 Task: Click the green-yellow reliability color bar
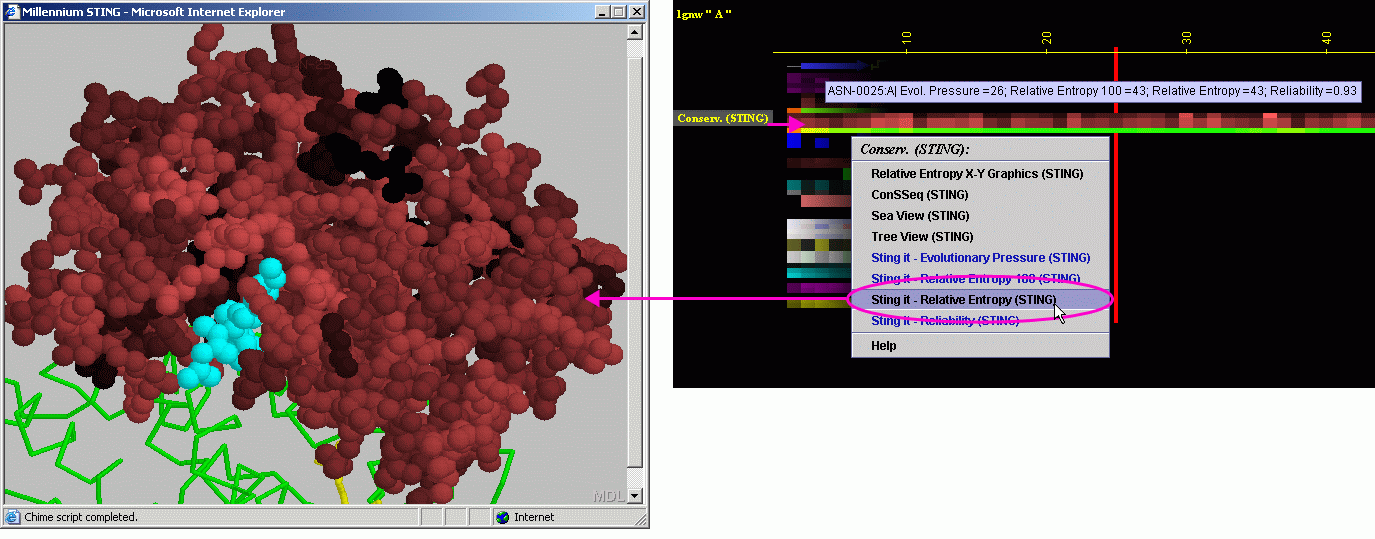pos(1081,130)
